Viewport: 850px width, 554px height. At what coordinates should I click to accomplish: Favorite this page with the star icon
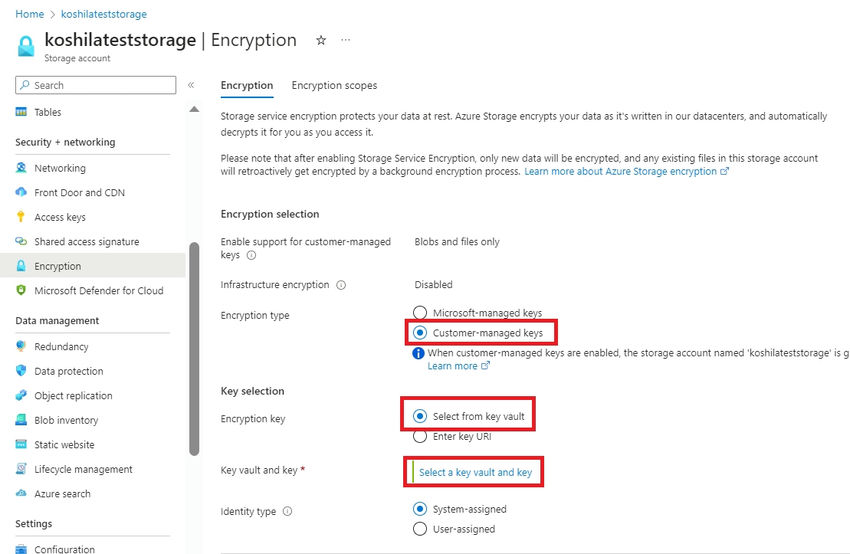pos(321,40)
